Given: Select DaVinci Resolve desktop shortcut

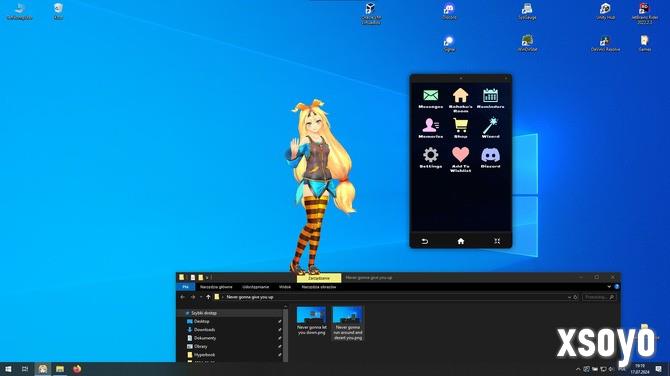Looking at the screenshot, I should pos(605,44).
